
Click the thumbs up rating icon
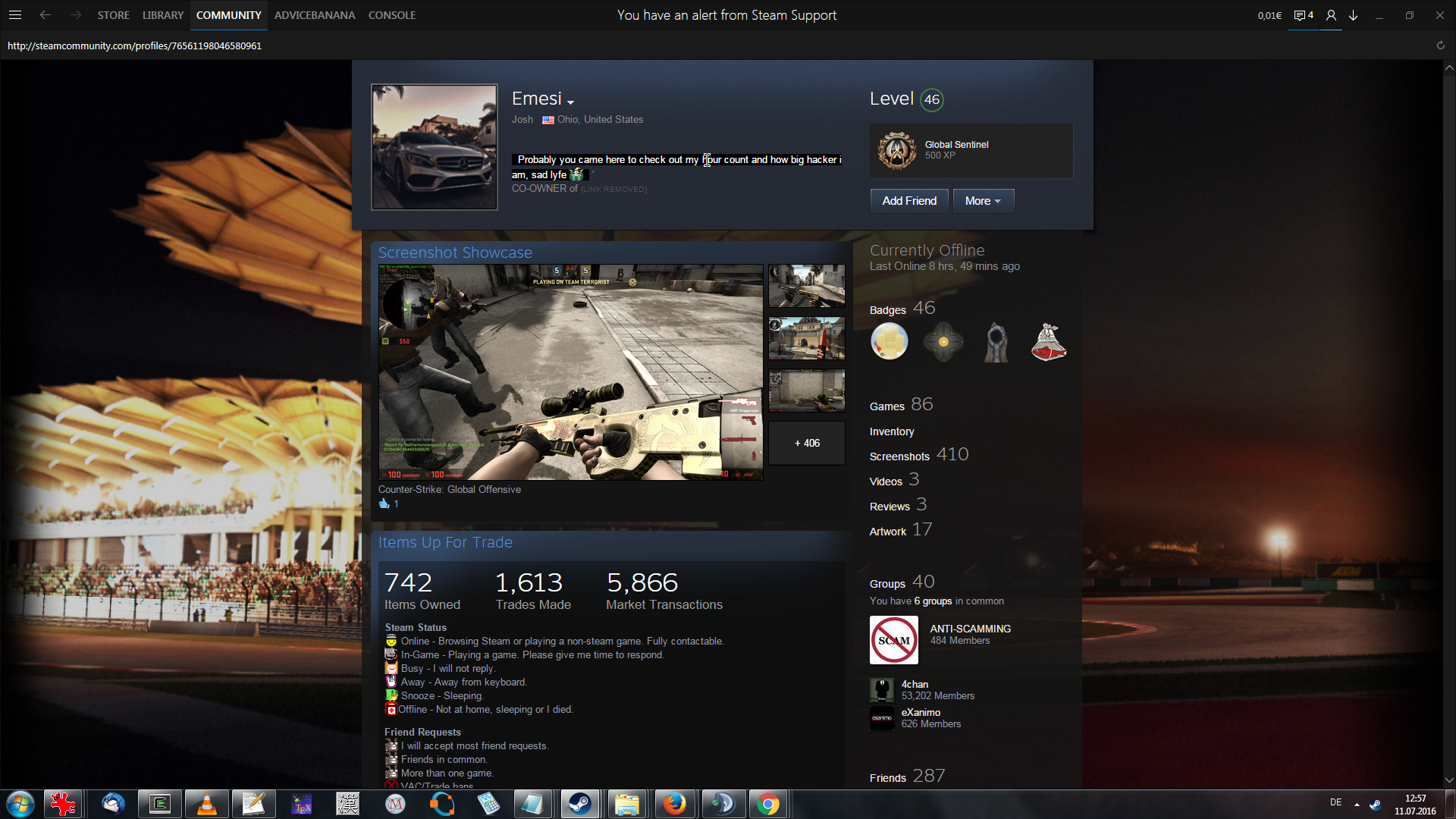click(x=384, y=504)
